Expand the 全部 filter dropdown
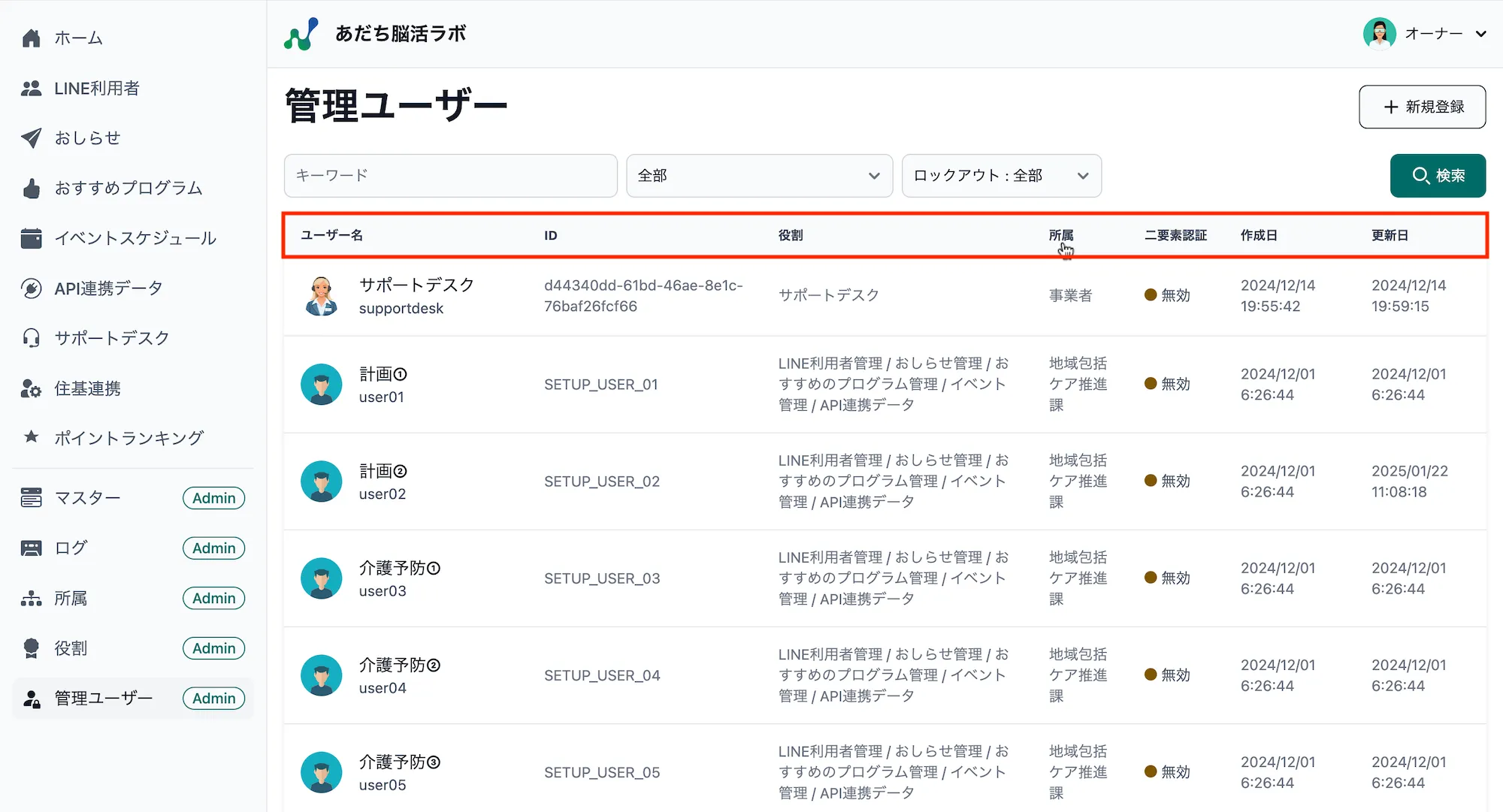This screenshot has height=812, width=1503. (x=758, y=175)
